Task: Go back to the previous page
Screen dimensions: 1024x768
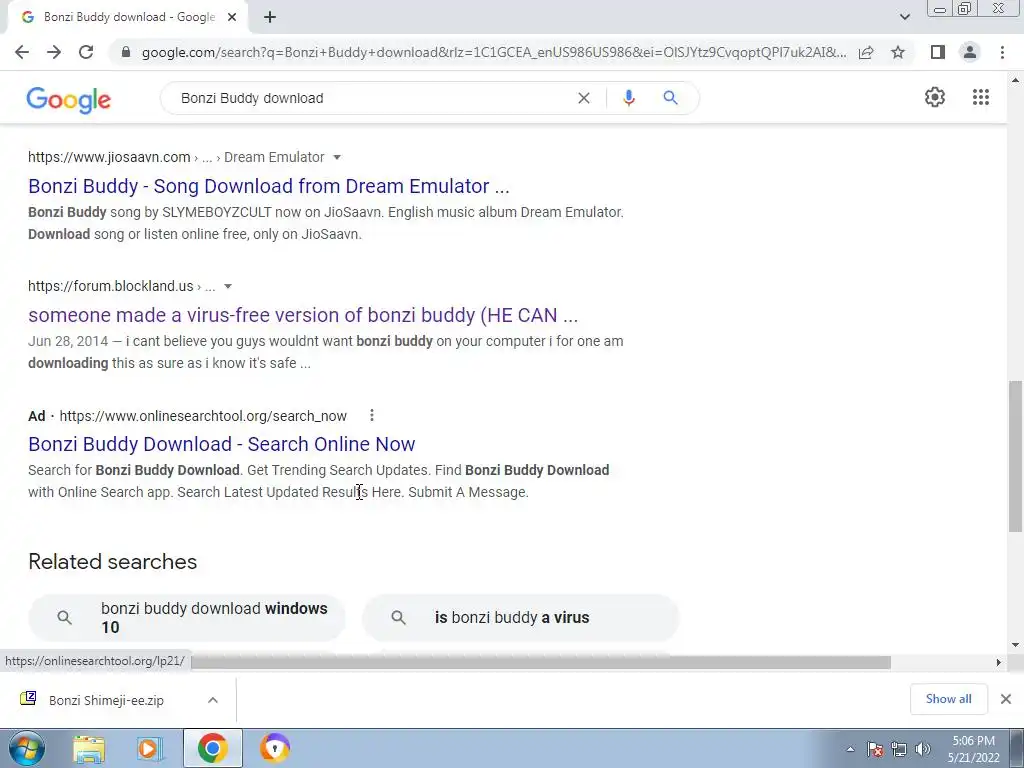Action: click(22, 52)
